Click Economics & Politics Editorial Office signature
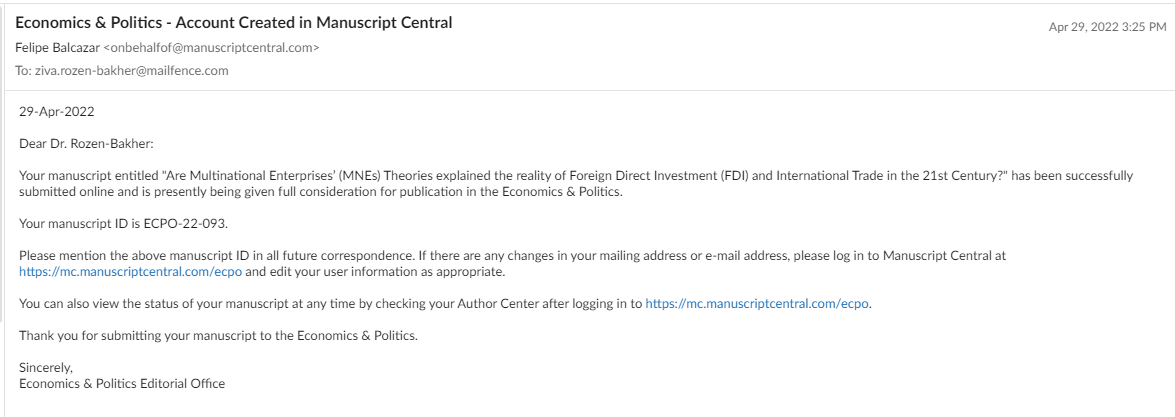Viewport: 1175px width, 417px height. 122,383
